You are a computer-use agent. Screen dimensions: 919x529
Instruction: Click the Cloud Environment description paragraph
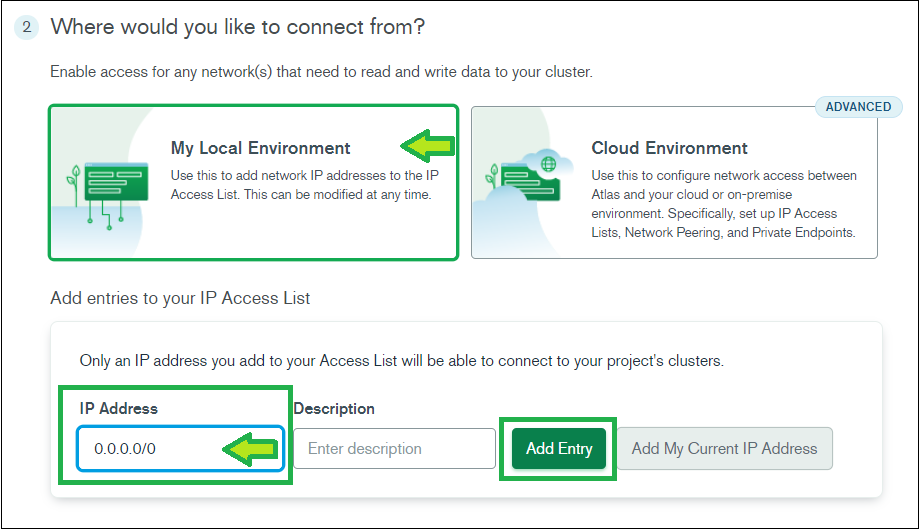point(724,204)
